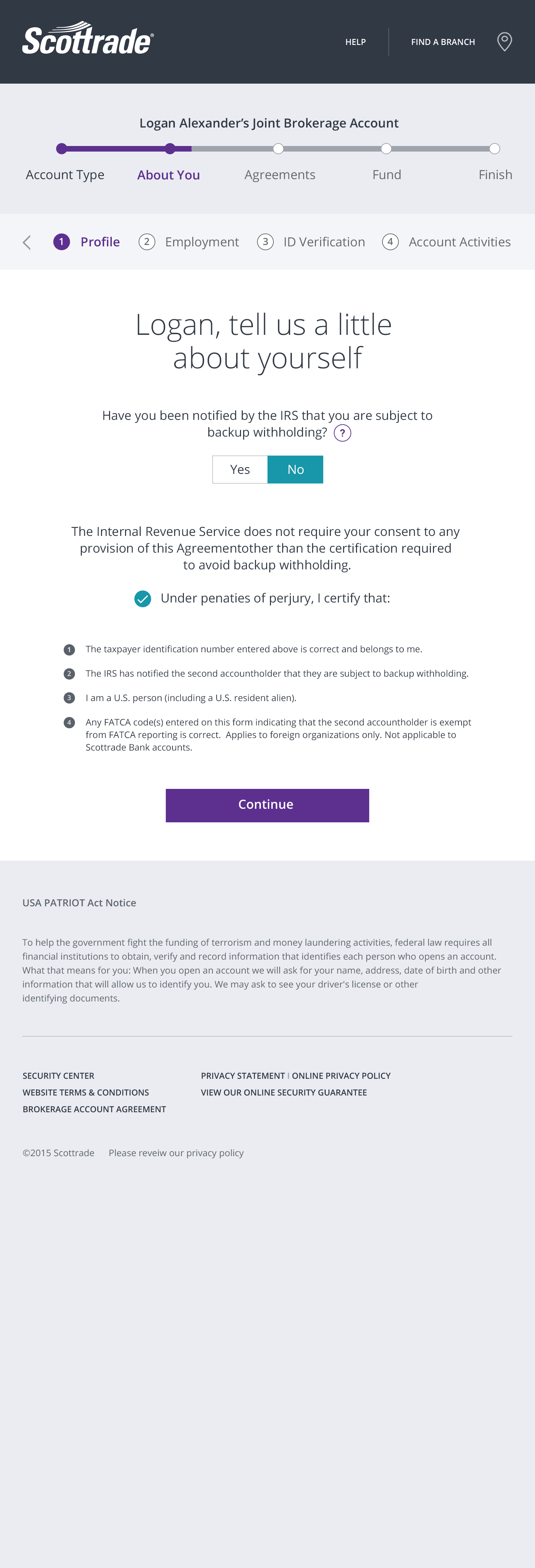Click FIND A BRANCH link
The image size is (535, 1568).
[x=443, y=42]
